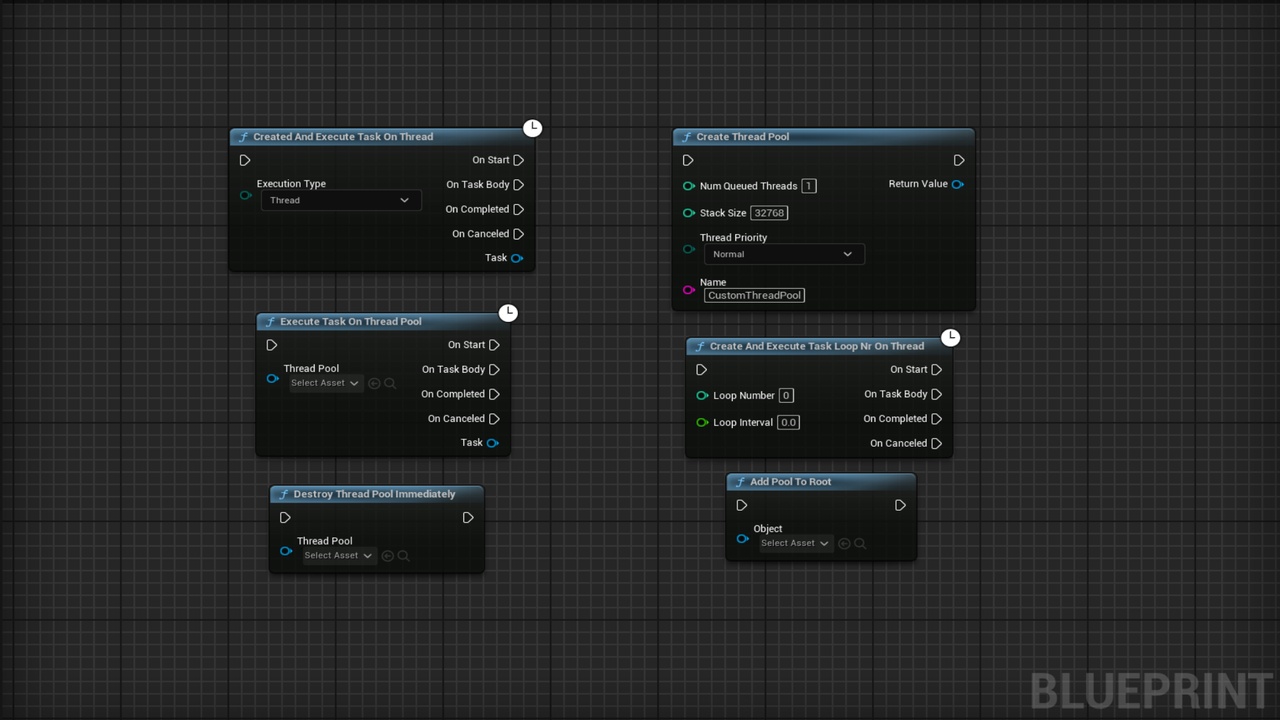Click use-selected arrow icon in Add Pool To Root
Viewport: 1280px width, 720px height.
coord(844,543)
